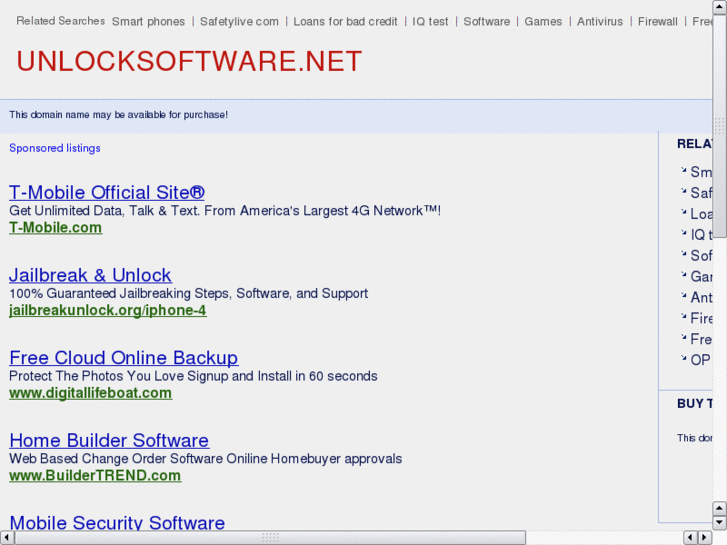Click the vertical scrollbar thumb
727x545 pixels.
(720, 125)
